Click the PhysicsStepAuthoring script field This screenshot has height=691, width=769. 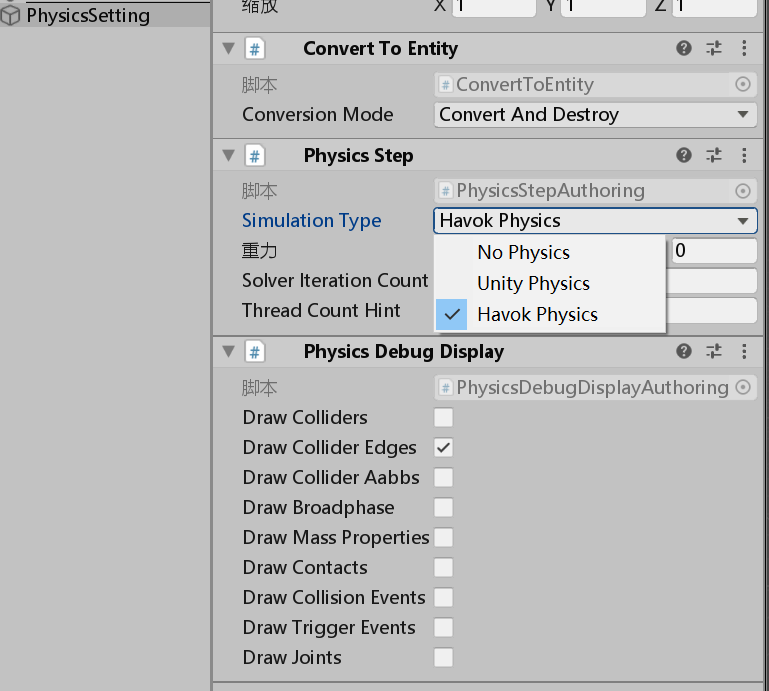pos(595,191)
